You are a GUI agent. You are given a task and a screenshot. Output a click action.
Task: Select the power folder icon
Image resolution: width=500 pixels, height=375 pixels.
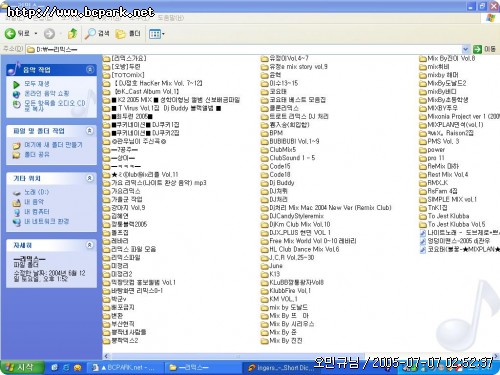pyautogui.click(x=423, y=150)
